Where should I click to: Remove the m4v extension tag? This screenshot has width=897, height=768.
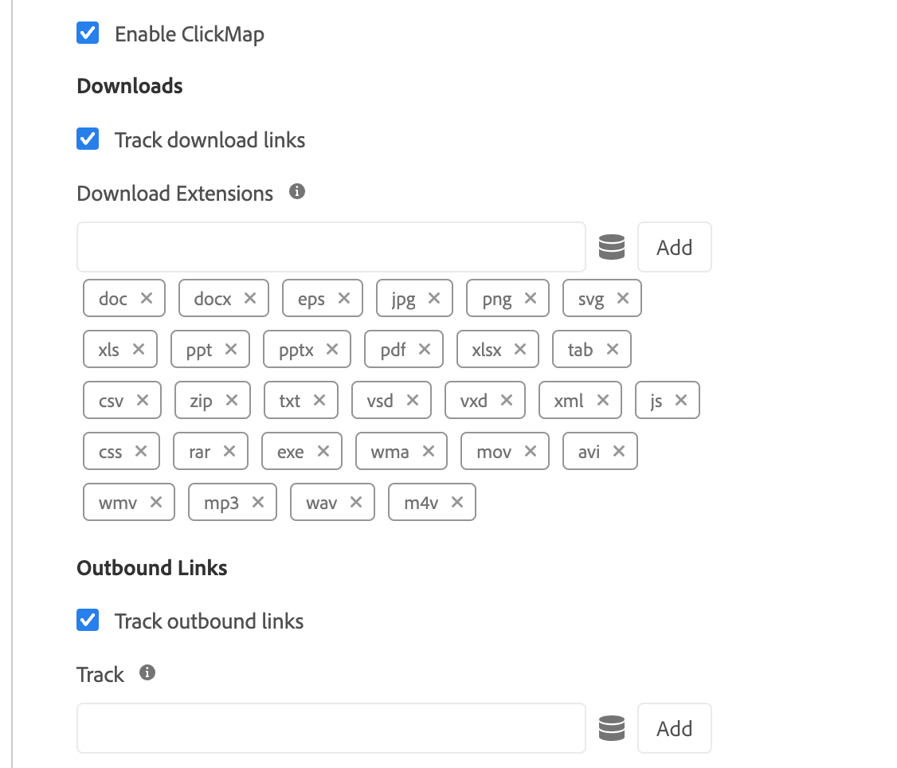click(x=457, y=502)
